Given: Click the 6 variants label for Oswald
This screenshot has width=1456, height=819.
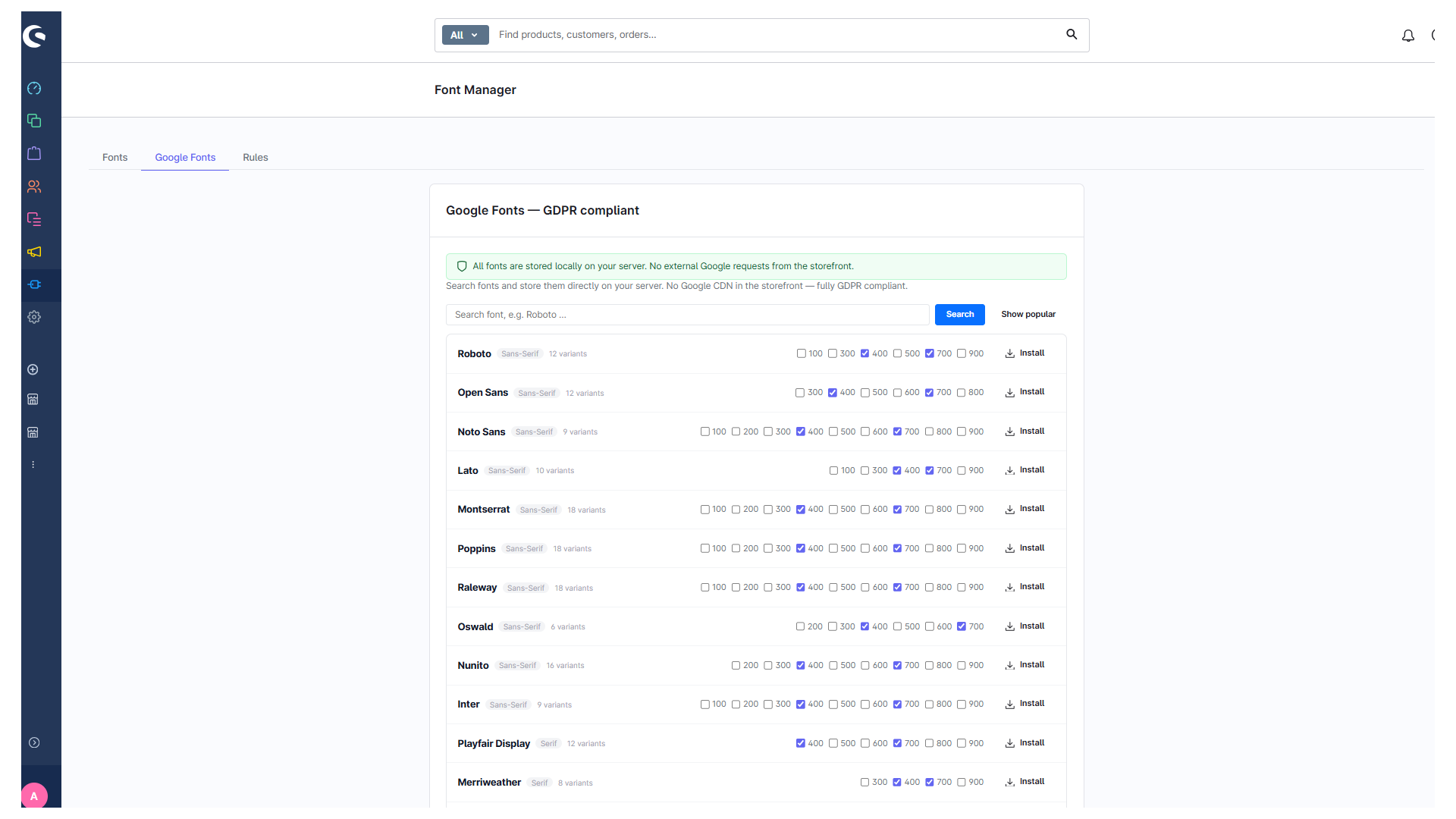Looking at the screenshot, I should coord(568,627).
